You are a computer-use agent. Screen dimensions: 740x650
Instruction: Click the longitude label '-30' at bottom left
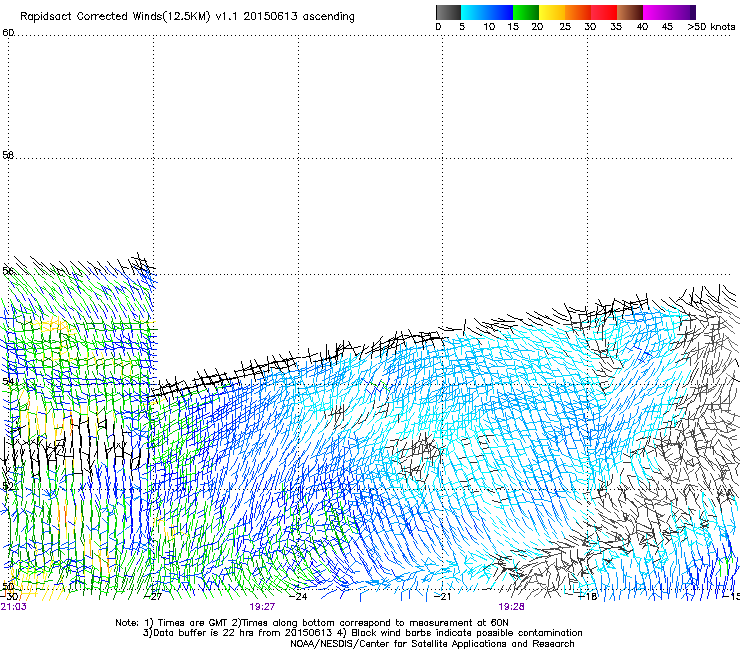pyautogui.click(x=9, y=597)
